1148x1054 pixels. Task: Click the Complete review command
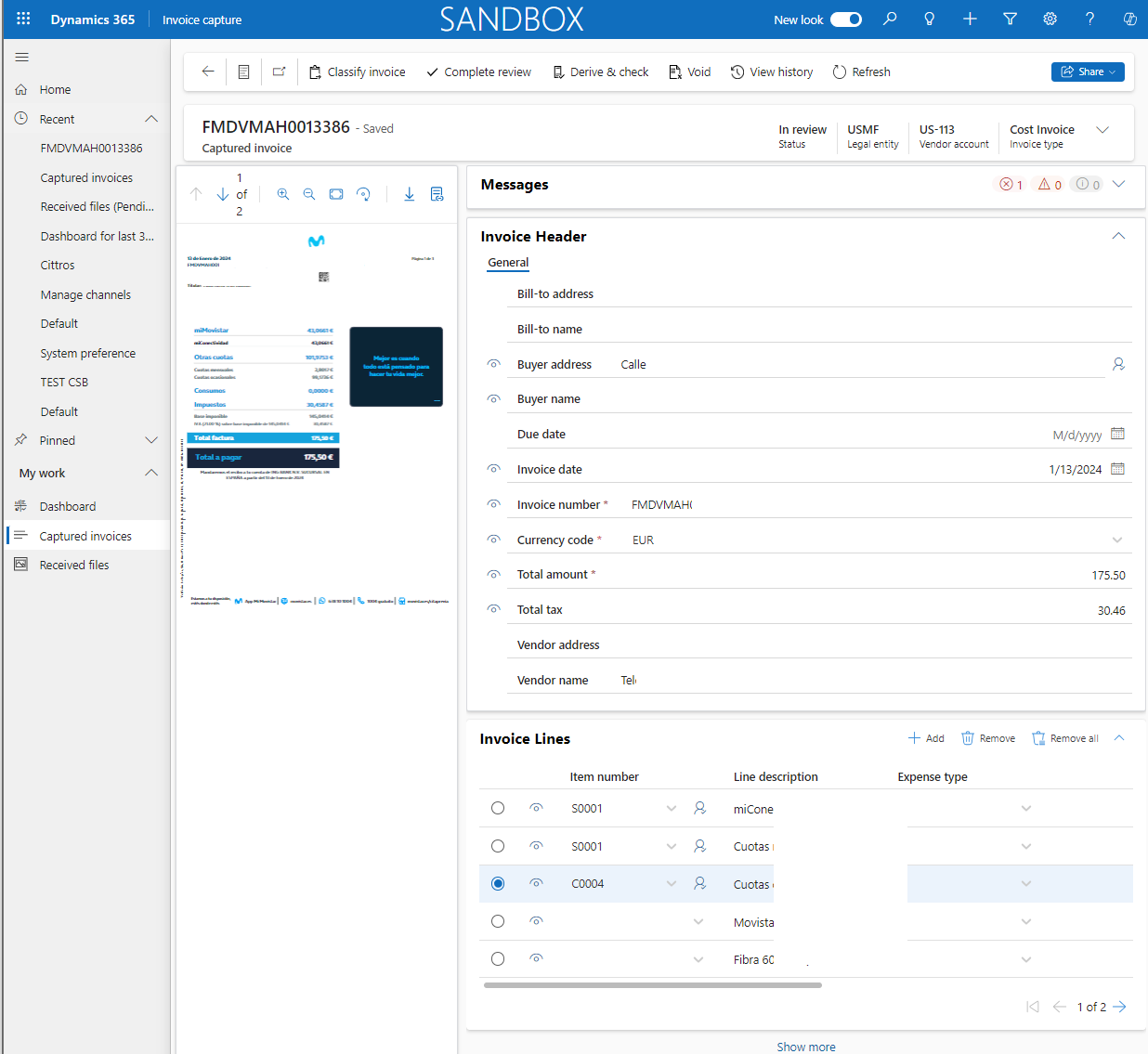[x=478, y=72]
